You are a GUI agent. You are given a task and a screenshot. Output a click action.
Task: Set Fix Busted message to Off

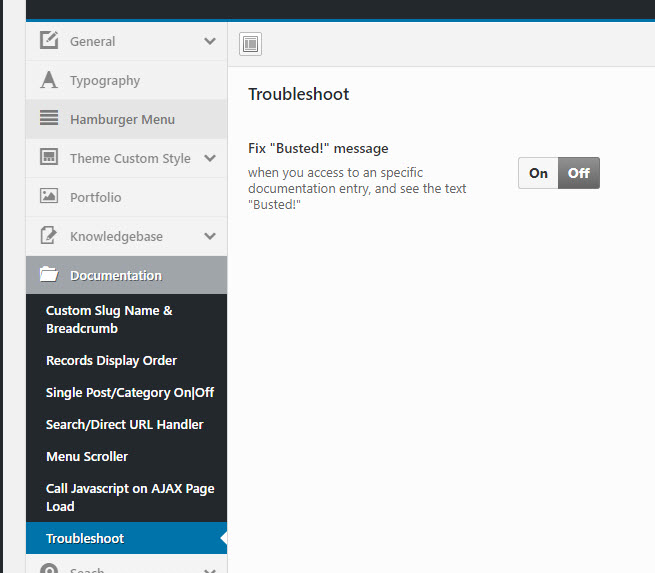click(x=579, y=173)
